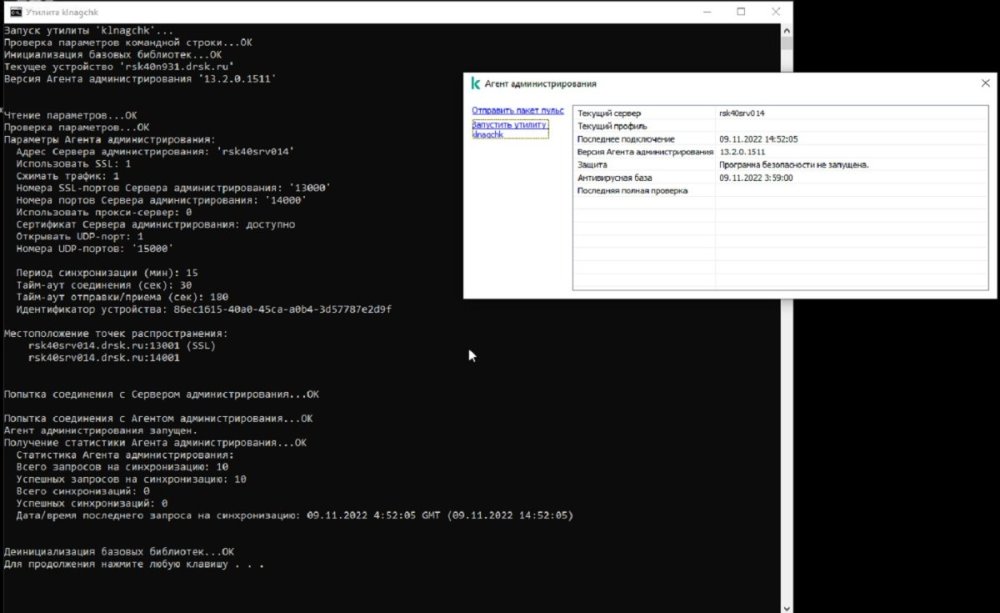Click console line 'Успешных запросов на синхронизацию: 10'

point(131,479)
